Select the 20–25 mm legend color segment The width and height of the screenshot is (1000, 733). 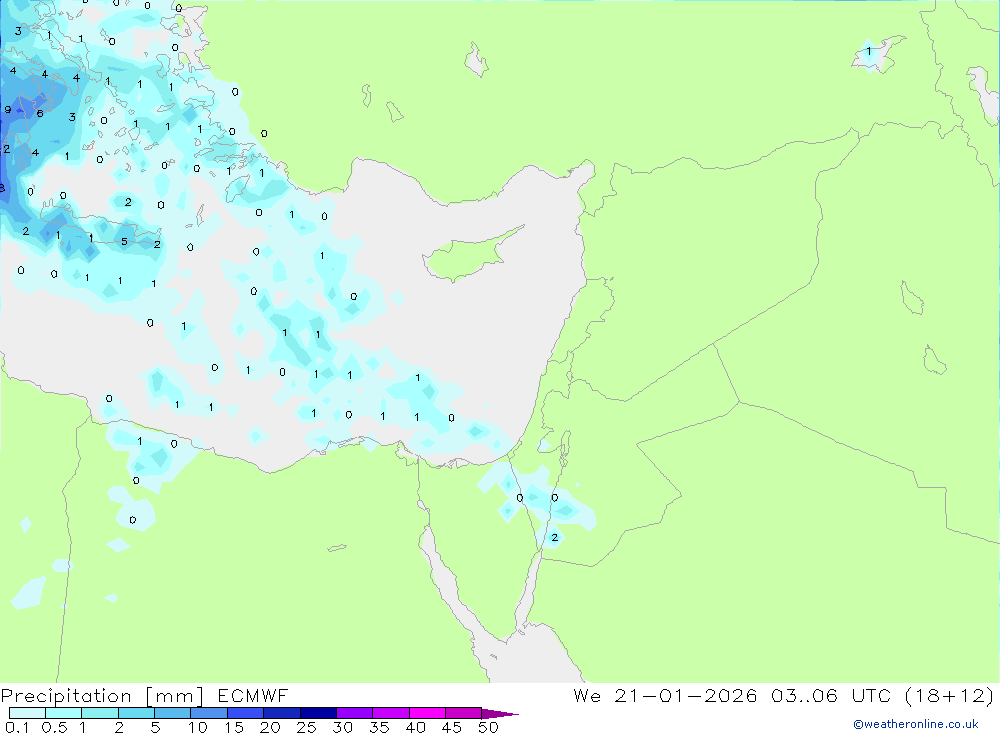282,713
